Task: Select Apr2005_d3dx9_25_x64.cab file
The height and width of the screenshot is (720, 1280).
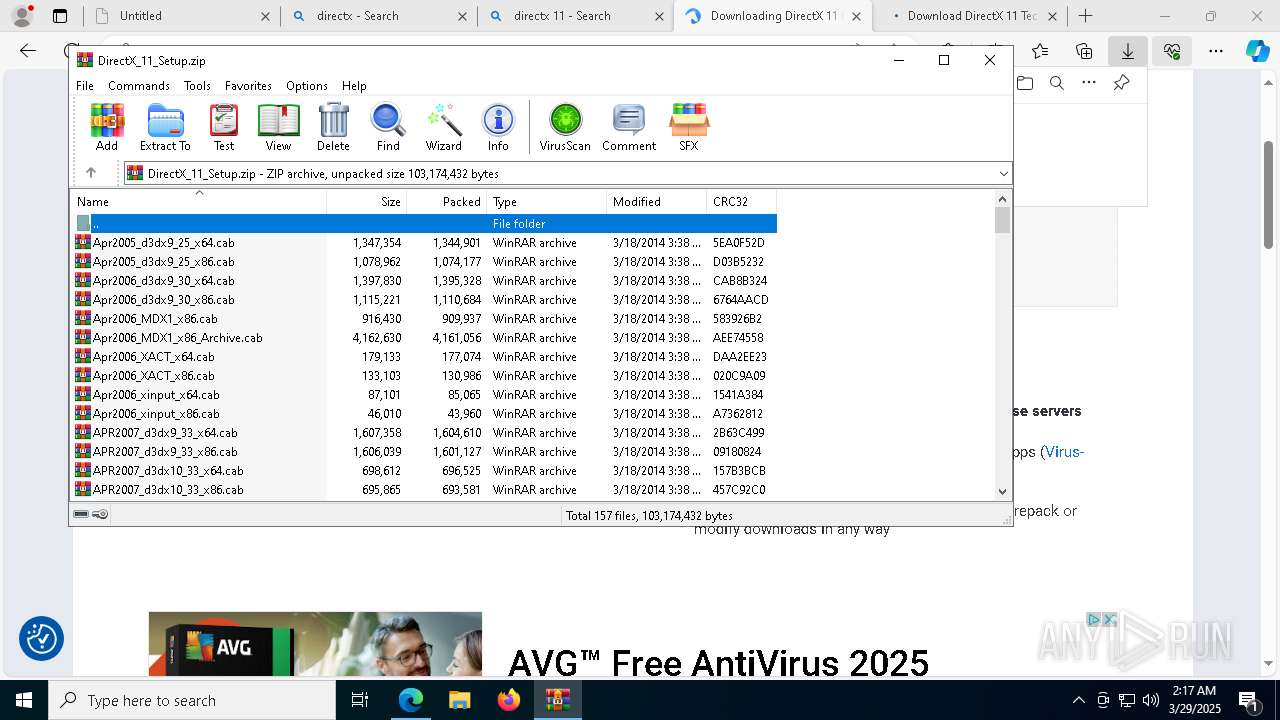Action: tap(424, 243)
